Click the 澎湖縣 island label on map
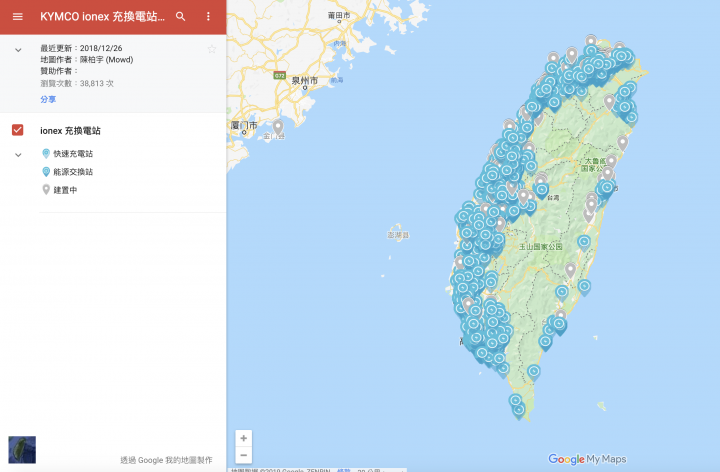 [398, 235]
